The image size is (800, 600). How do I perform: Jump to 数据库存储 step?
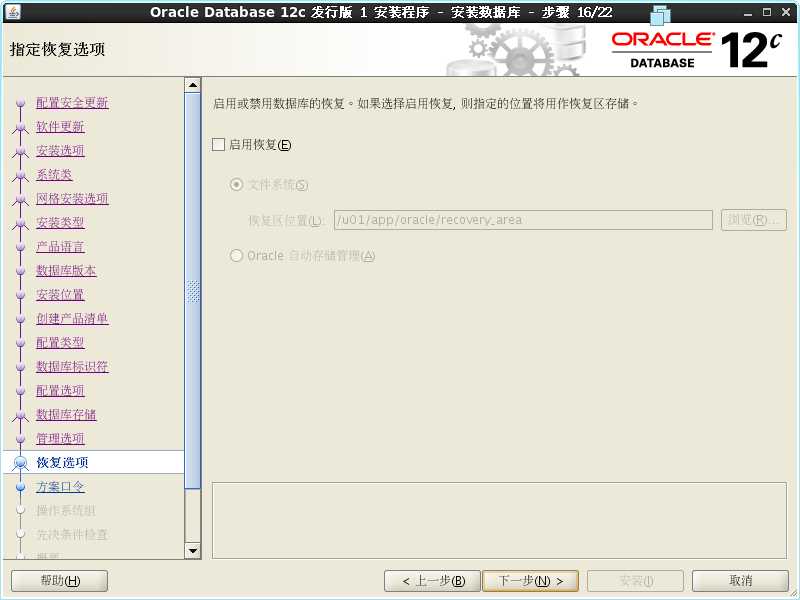(66, 414)
